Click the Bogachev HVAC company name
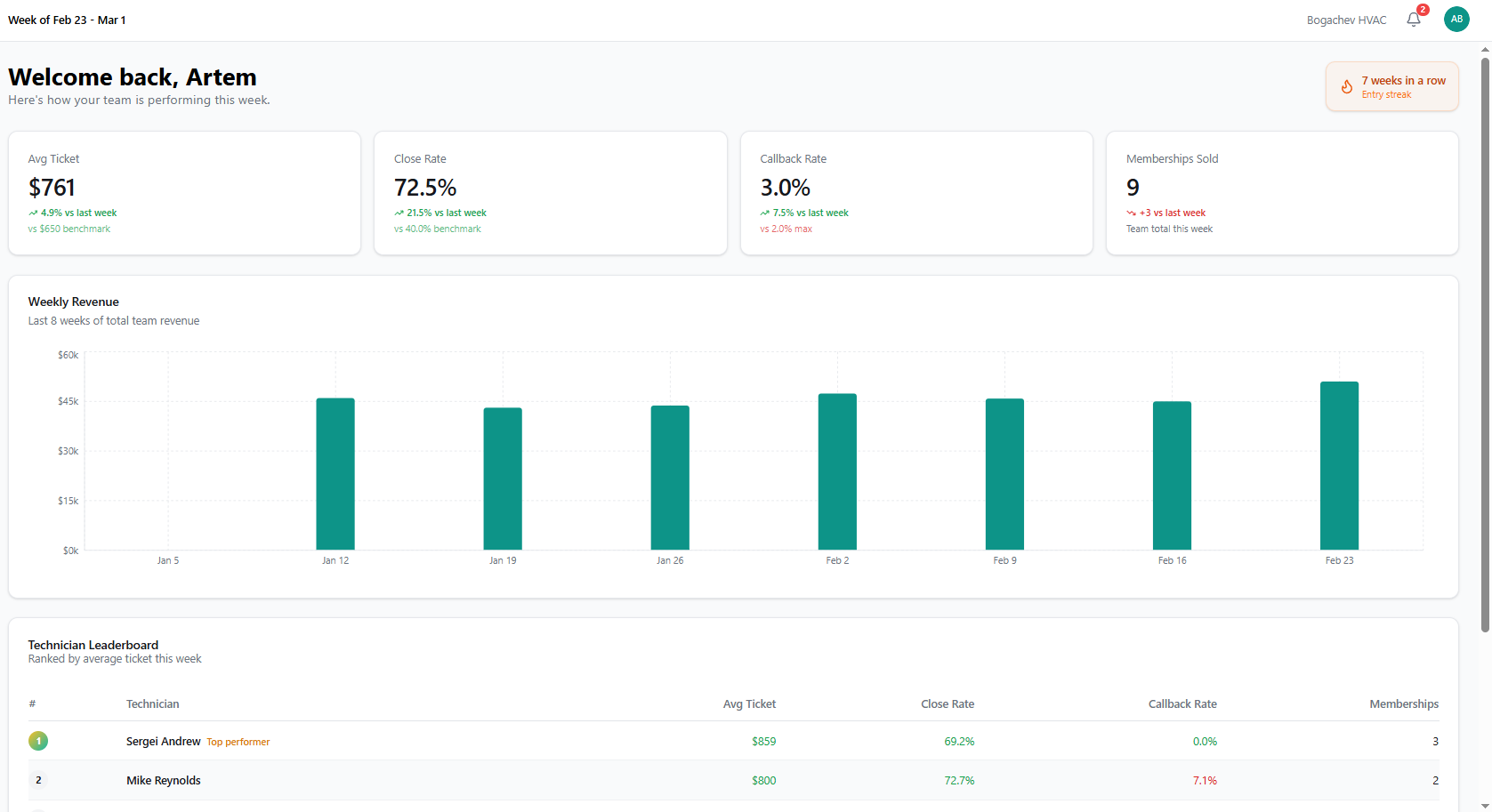This screenshot has width=1492, height=812. (1346, 20)
